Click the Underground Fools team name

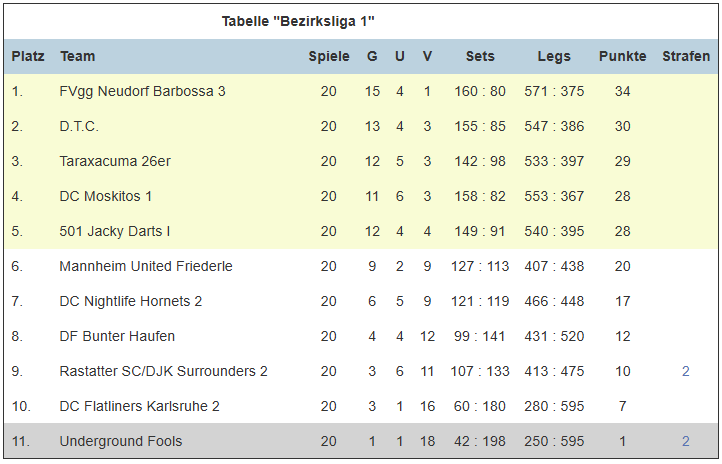[121, 441]
